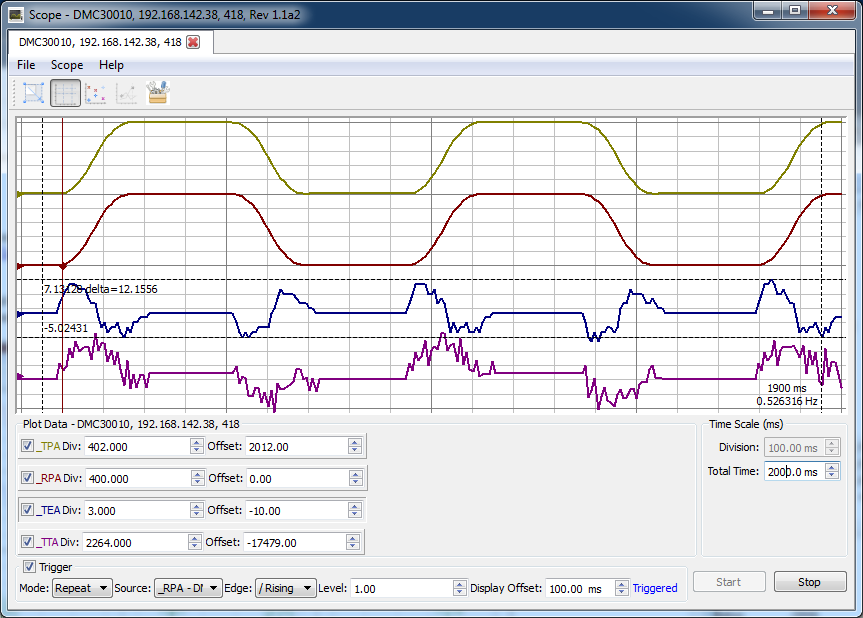This screenshot has width=863, height=618.
Task: Click the _TPA Offset field showing 2012.00
Action: [x=297, y=446]
